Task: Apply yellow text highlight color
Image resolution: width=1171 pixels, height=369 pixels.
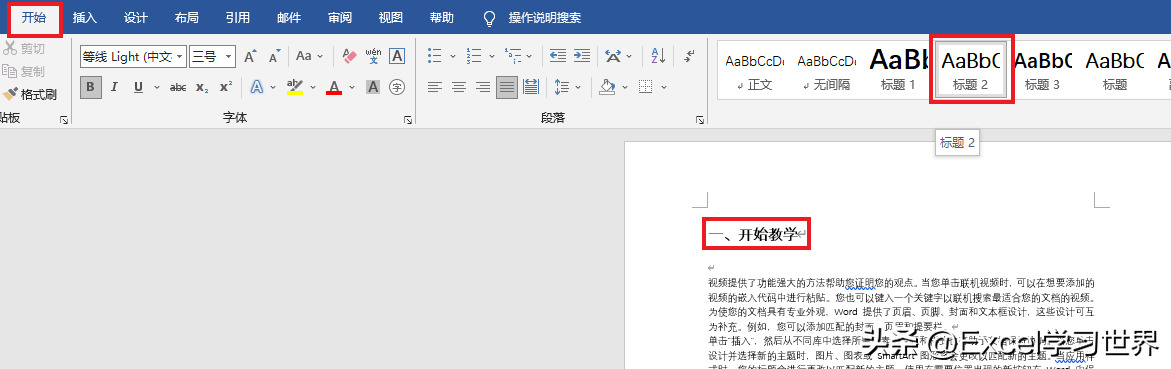Action: (295, 87)
